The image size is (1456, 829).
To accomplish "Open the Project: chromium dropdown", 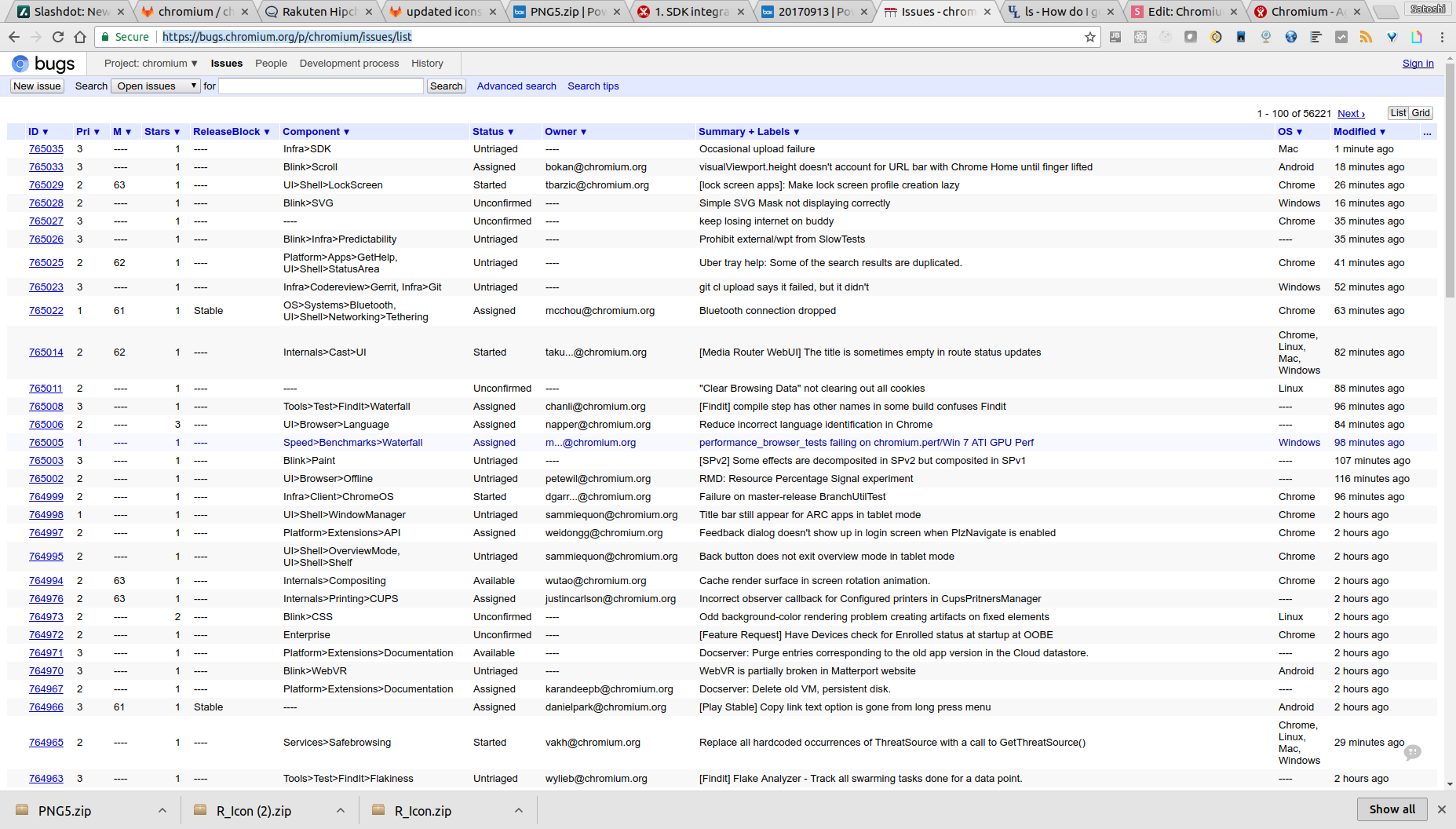I will tap(151, 64).
